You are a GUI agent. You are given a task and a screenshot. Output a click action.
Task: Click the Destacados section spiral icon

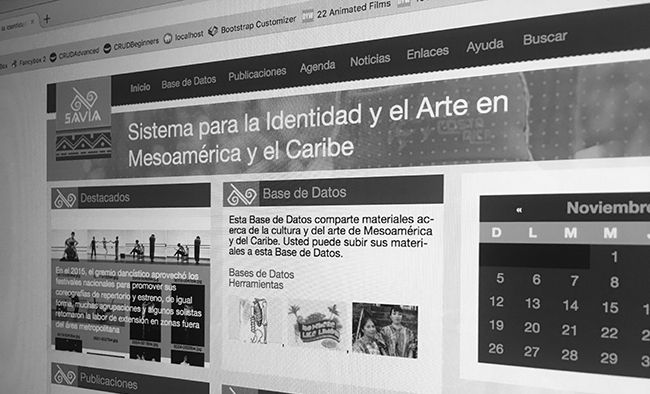(65, 199)
